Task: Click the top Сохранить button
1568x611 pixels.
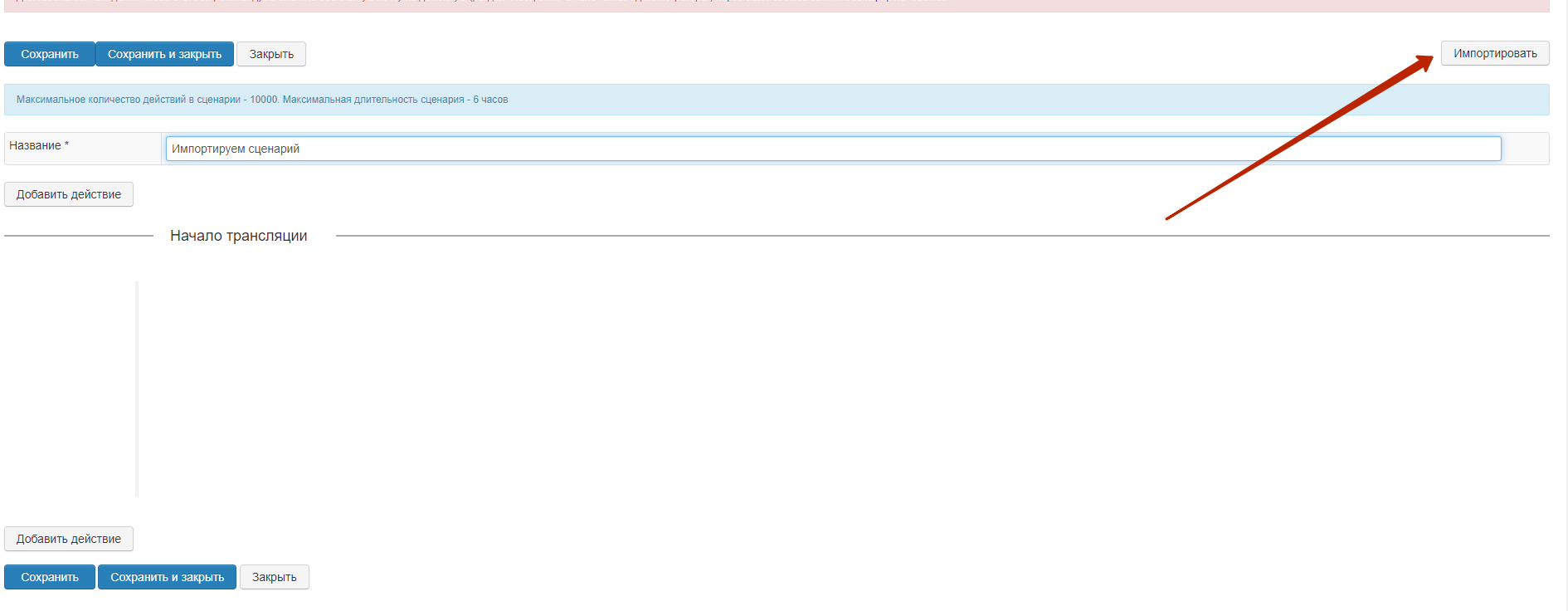Action: tap(50, 54)
